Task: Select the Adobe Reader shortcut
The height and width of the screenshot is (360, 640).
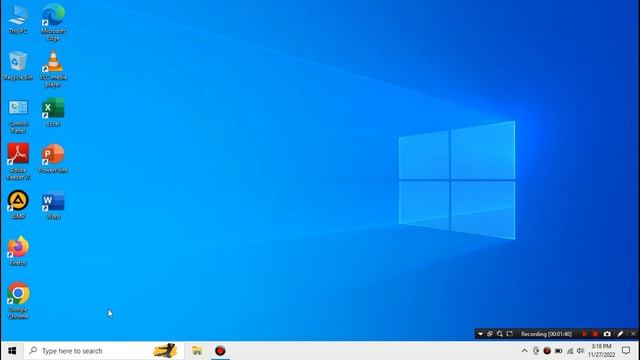Action: pos(18,162)
